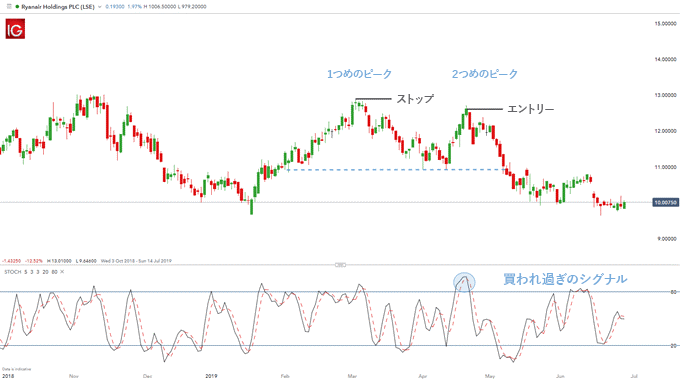
Task: Select the 1つめのピーク annotation label
Action: [359, 74]
